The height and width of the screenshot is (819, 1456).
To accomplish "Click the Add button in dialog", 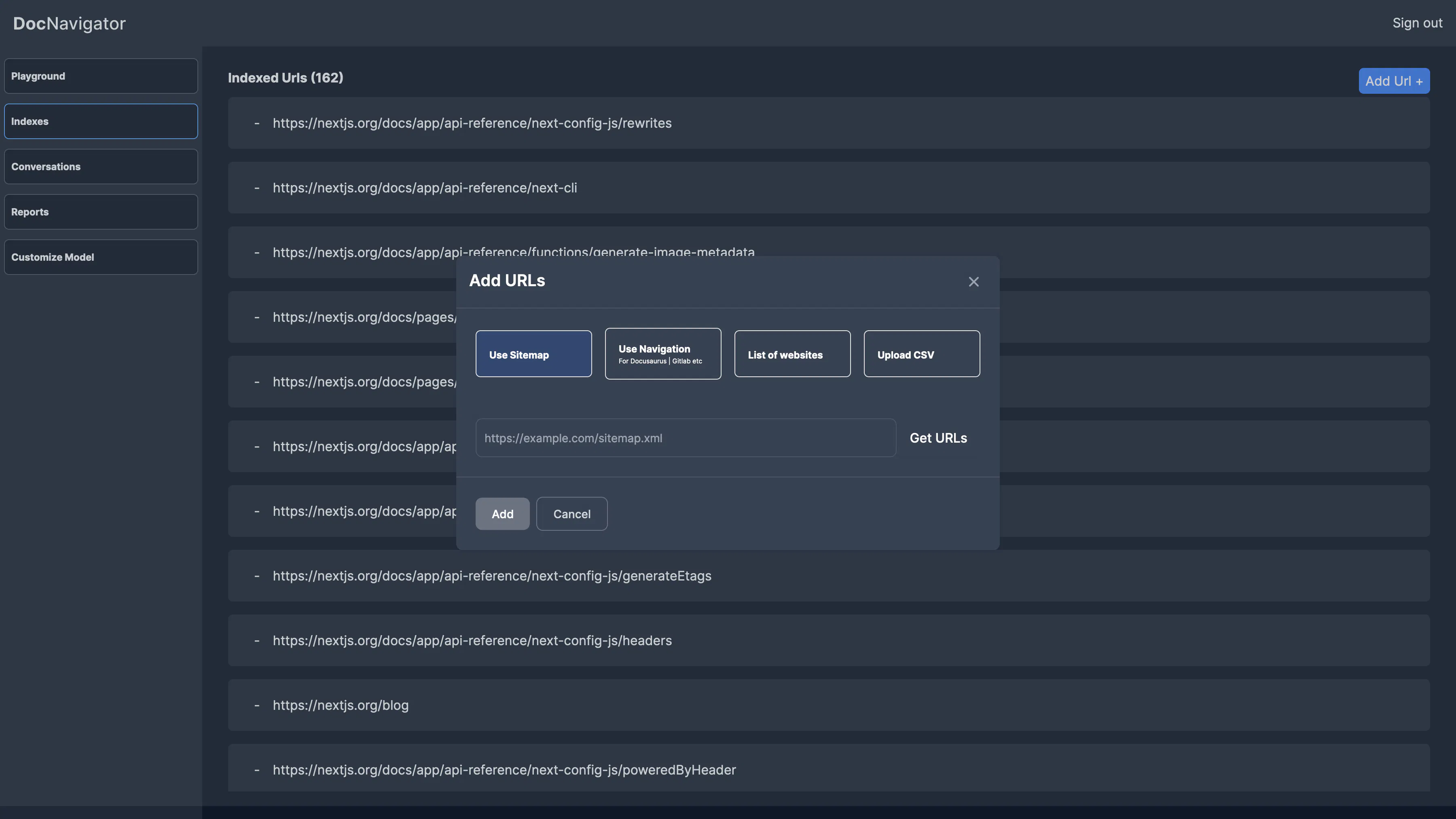I will coord(502,513).
